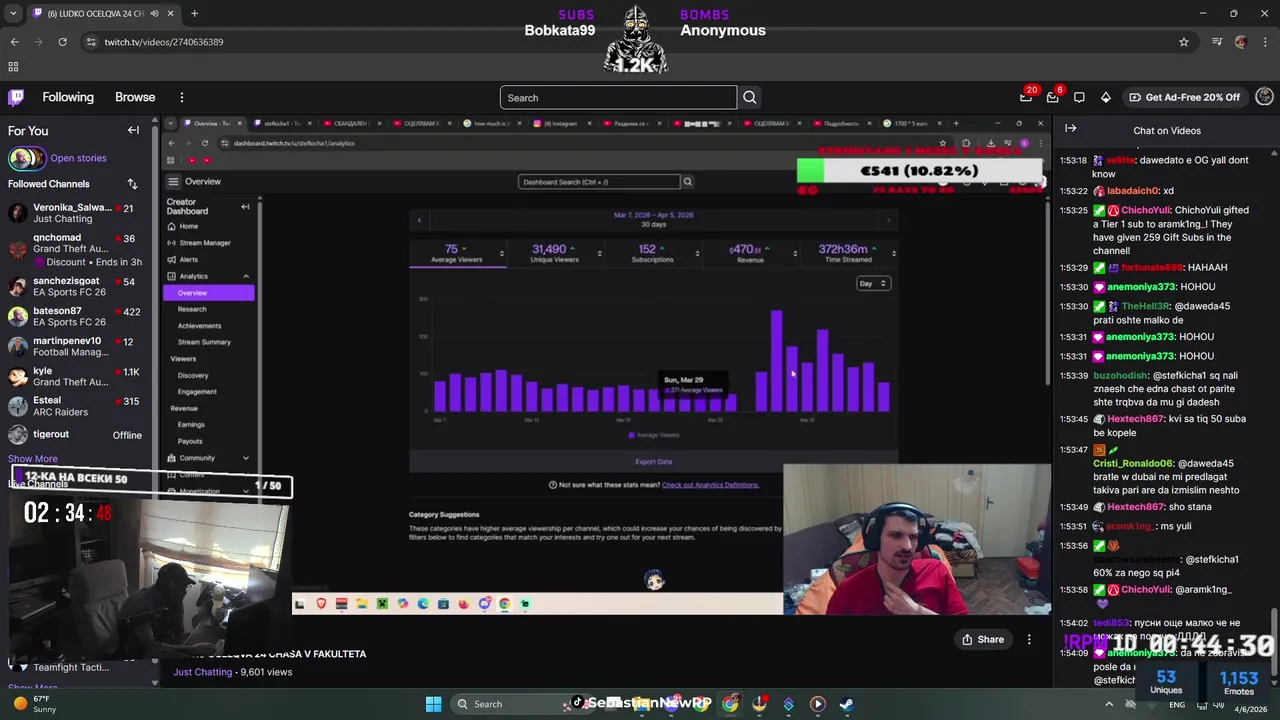The width and height of the screenshot is (1280, 720).
Task: Open kyle channel in sidebar
Action: pos(75,376)
